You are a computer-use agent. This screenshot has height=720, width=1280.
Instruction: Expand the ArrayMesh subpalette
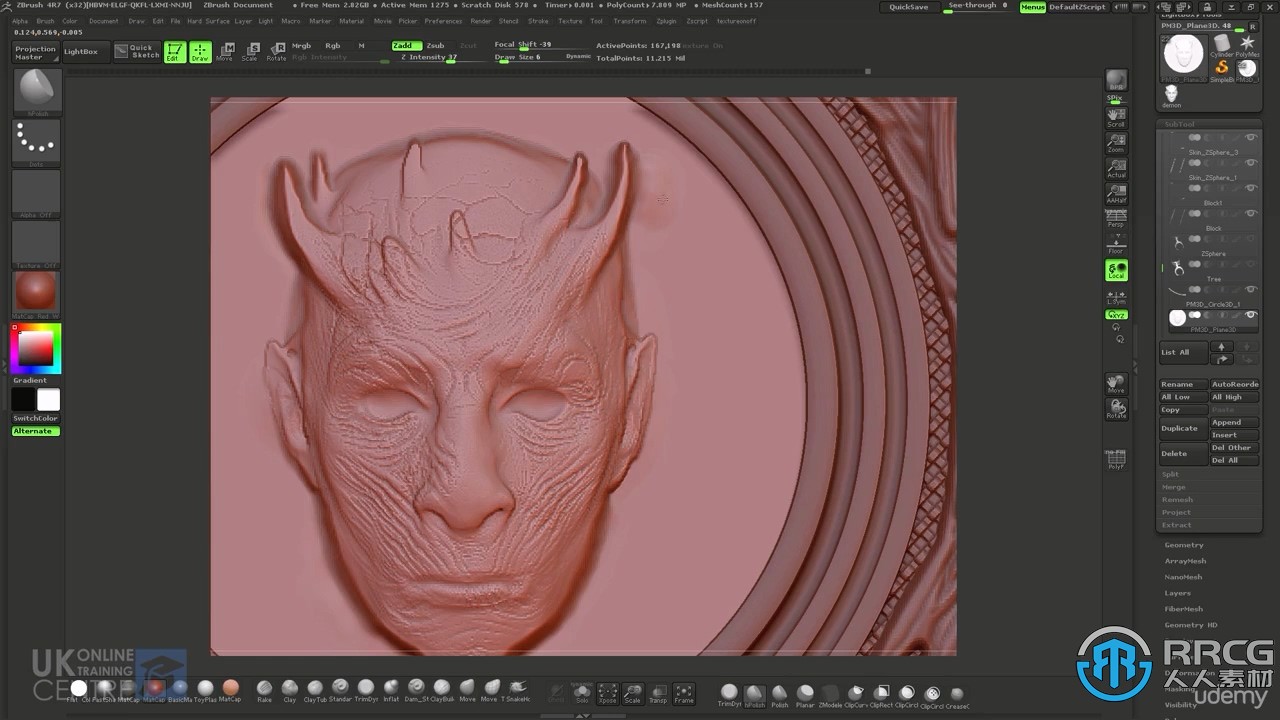[x=1185, y=561]
